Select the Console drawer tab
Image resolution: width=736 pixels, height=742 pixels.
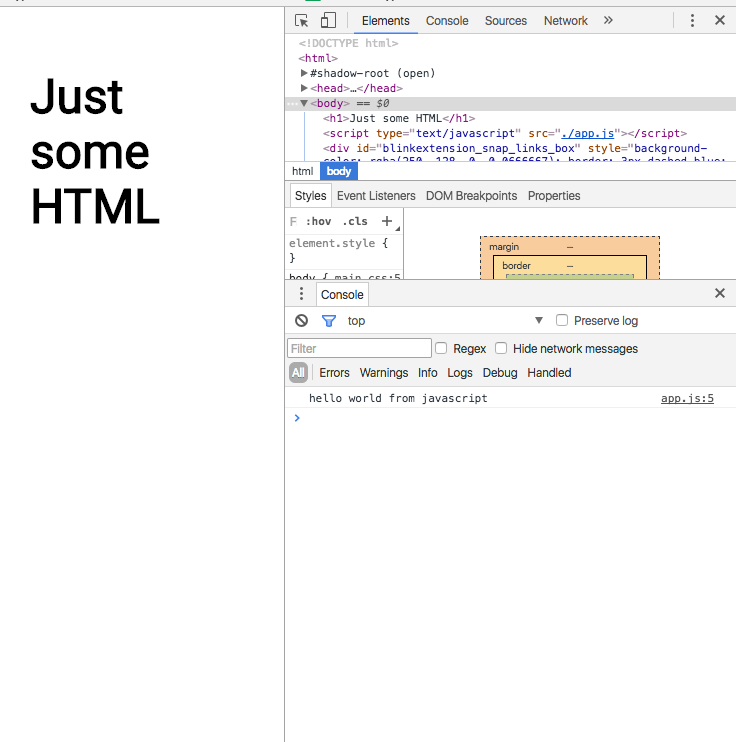[x=342, y=294]
